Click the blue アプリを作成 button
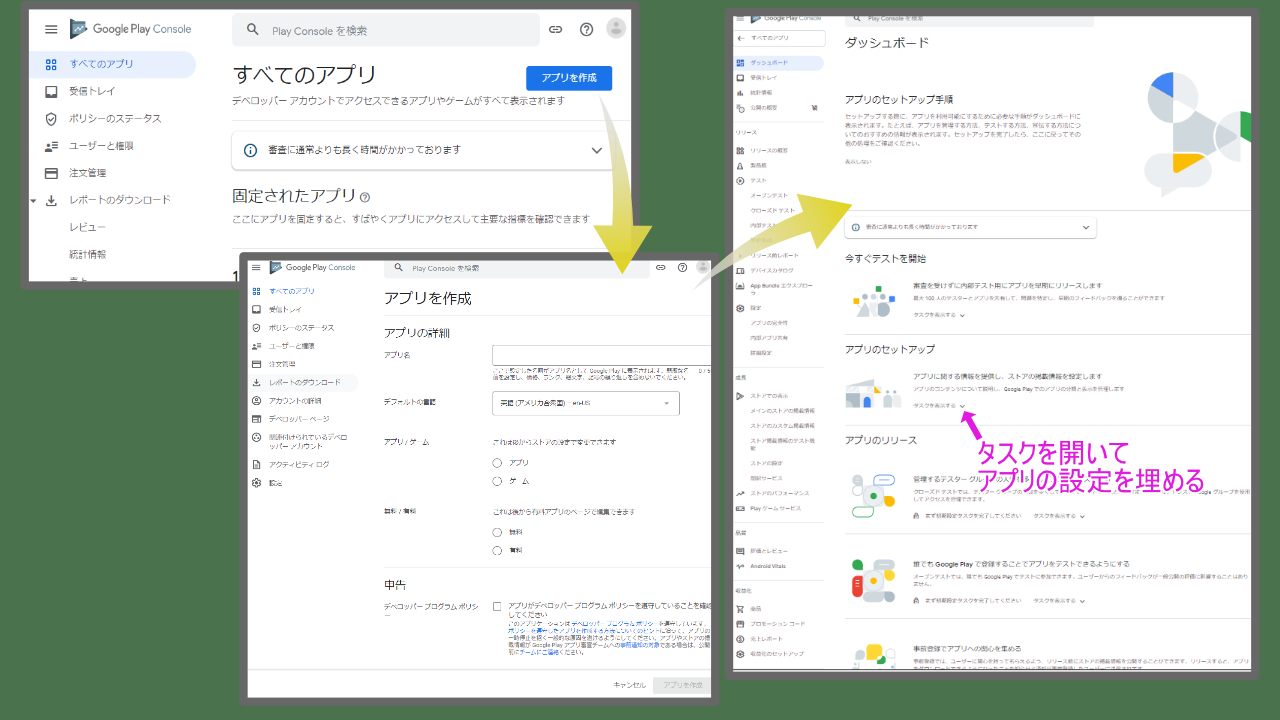 569,78
